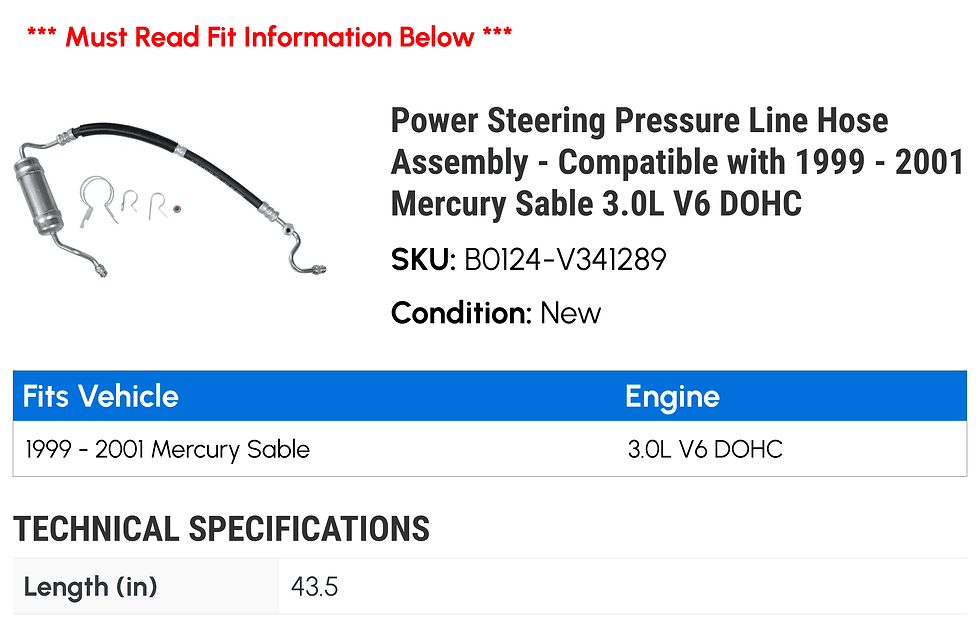Click the retaining clips in the product image

123,200
